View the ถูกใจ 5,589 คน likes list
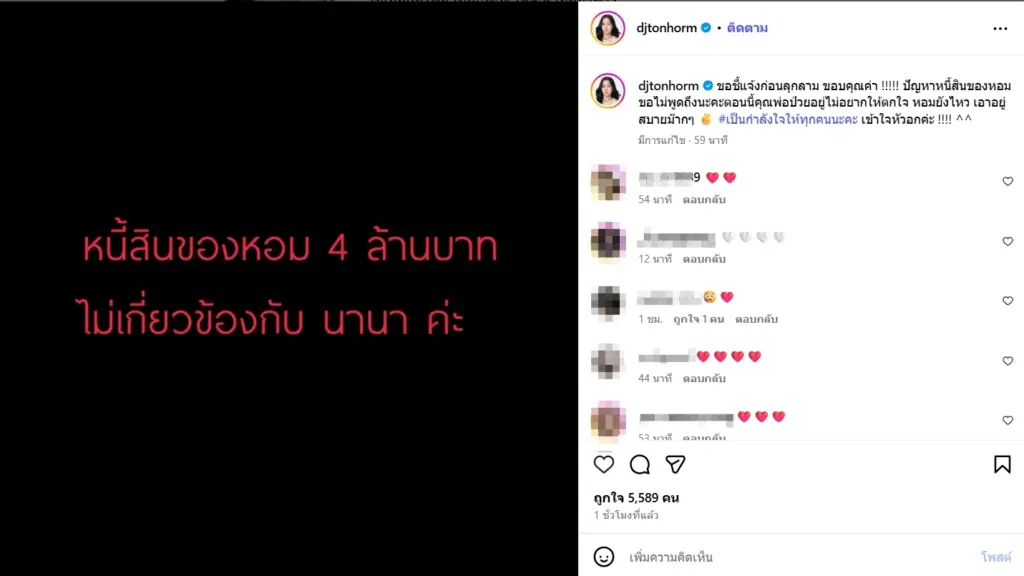The height and width of the screenshot is (576, 1024). coord(636,498)
